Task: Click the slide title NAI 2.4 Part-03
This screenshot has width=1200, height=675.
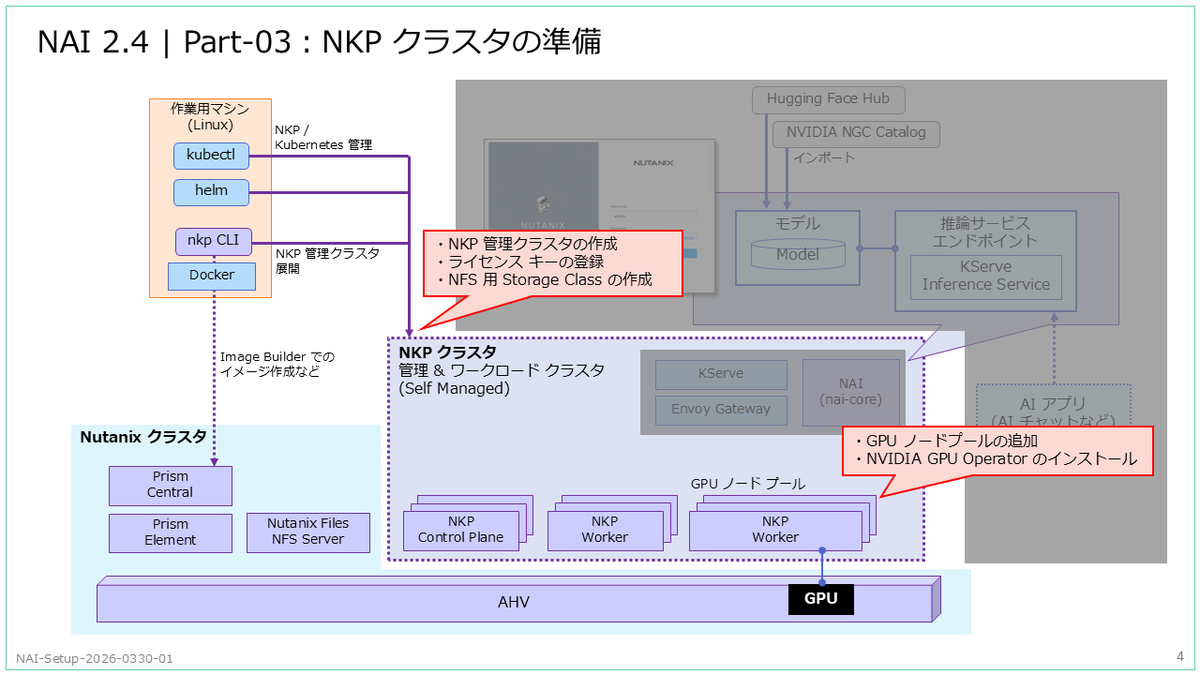Action: click(318, 42)
